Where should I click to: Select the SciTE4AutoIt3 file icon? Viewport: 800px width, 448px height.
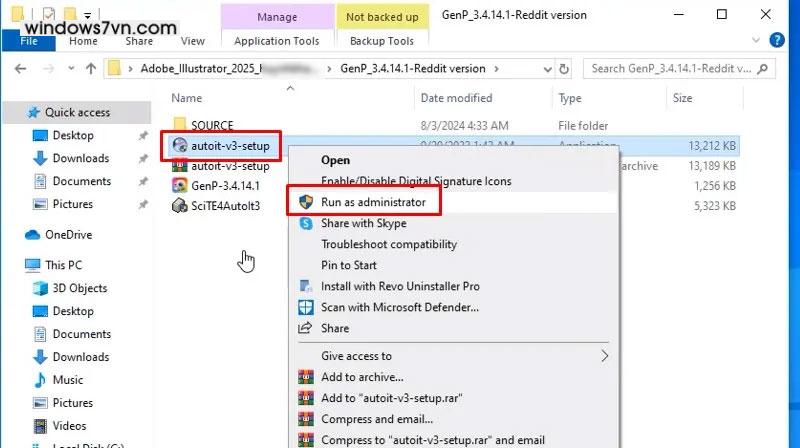[x=180, y=205]
